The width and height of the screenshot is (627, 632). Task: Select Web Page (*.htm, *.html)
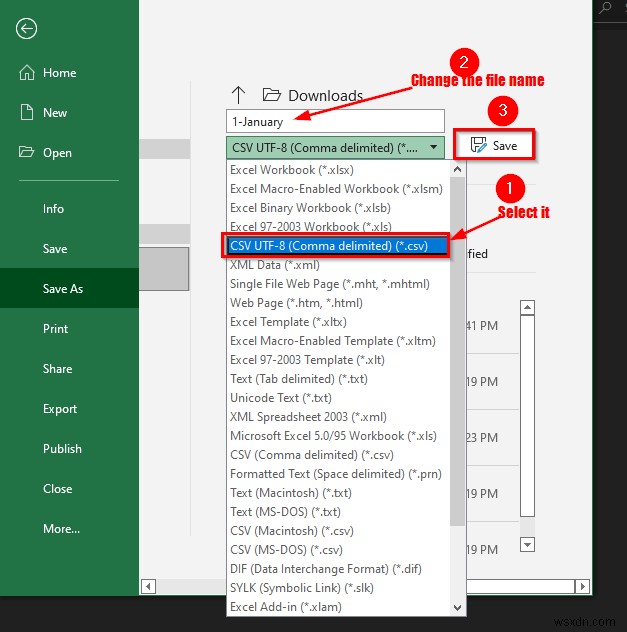[338, 303]
